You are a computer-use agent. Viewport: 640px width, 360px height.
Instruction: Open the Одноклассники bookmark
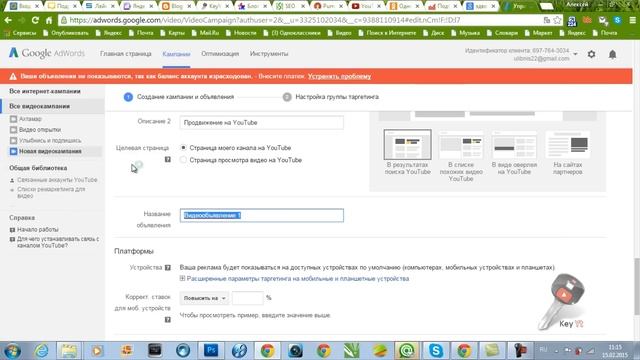293,33
